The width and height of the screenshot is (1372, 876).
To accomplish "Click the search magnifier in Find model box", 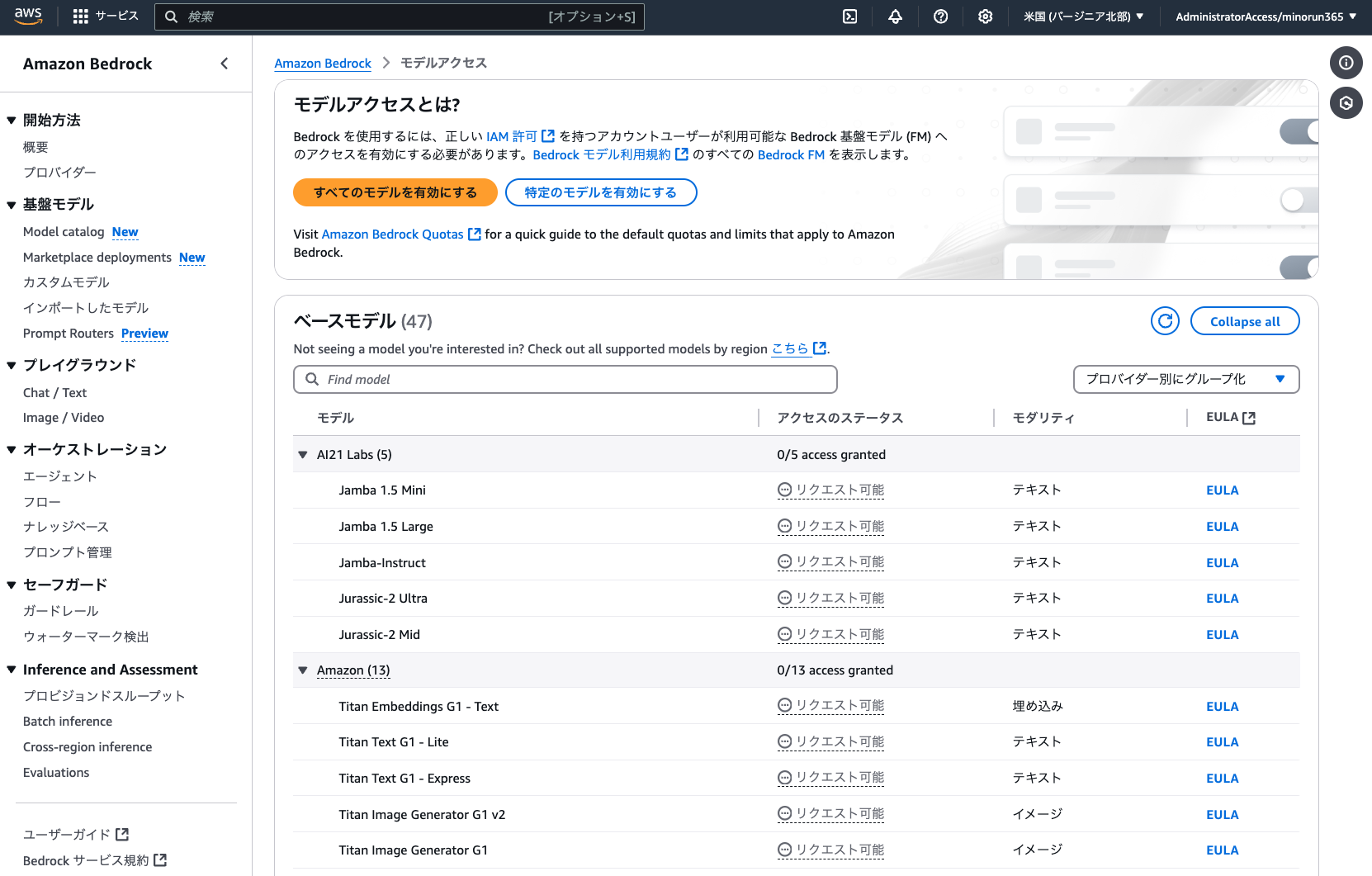I will (312, 379).
